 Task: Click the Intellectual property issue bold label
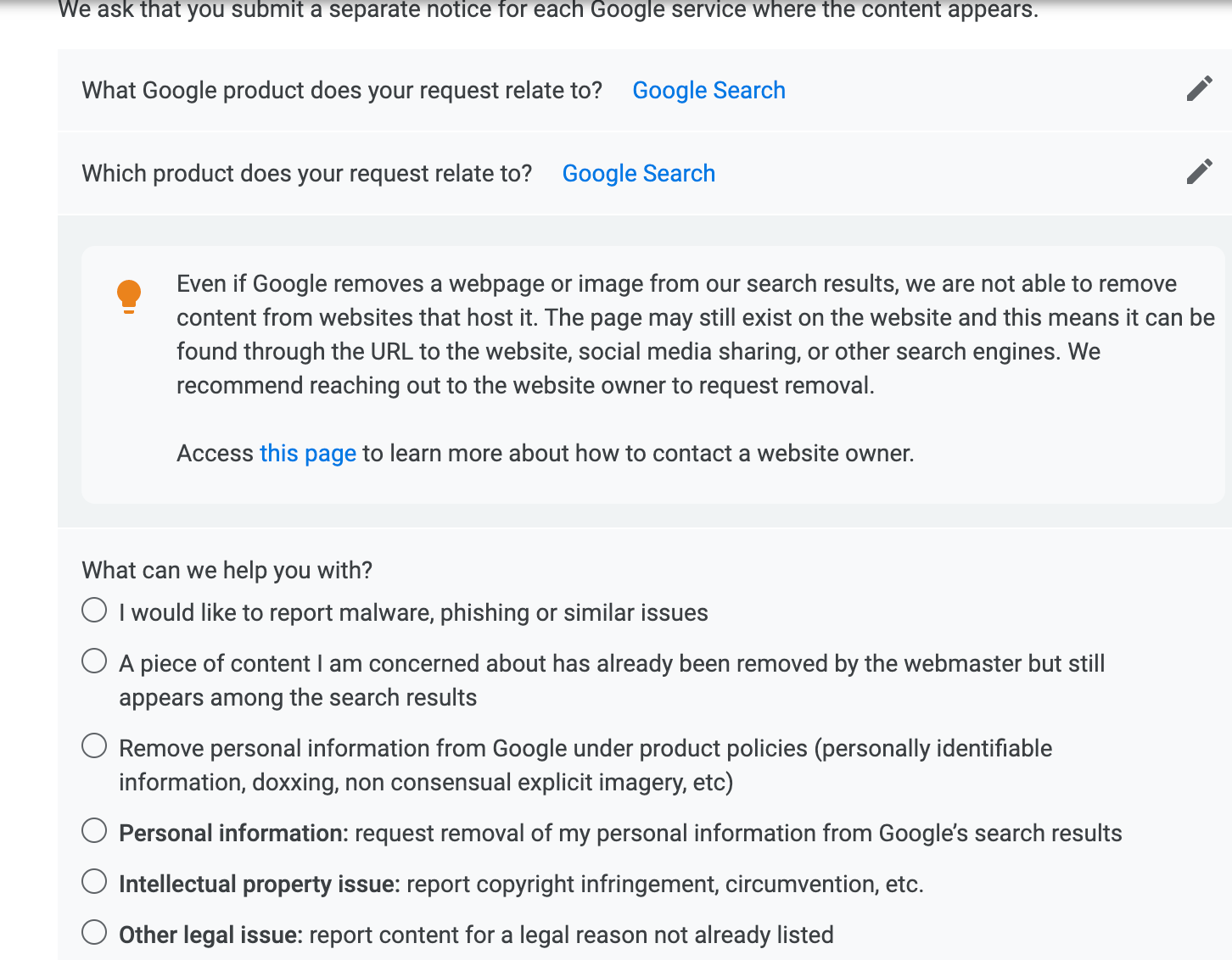pos(260,885)
